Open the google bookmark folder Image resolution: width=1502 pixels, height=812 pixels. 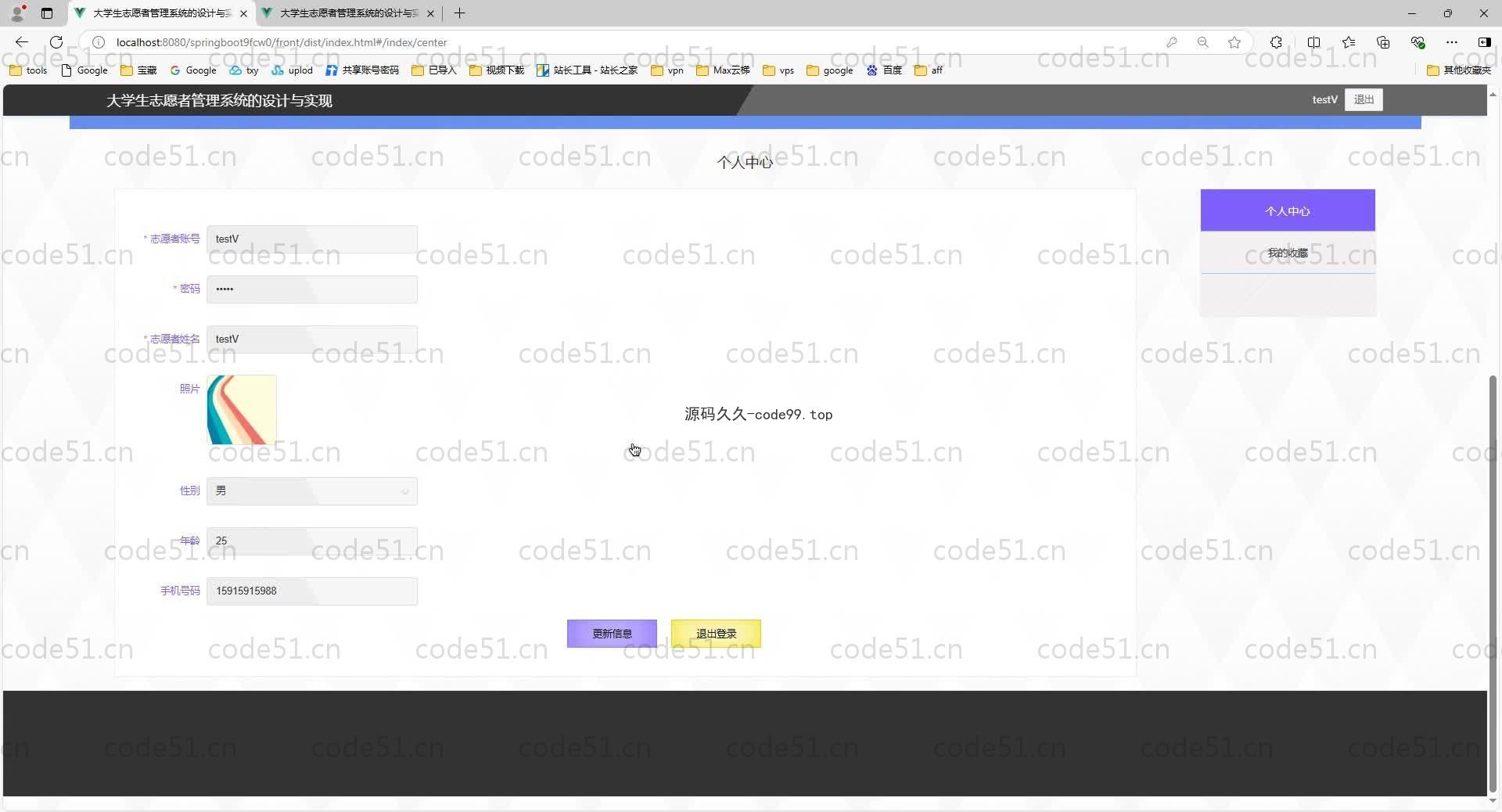830,70
